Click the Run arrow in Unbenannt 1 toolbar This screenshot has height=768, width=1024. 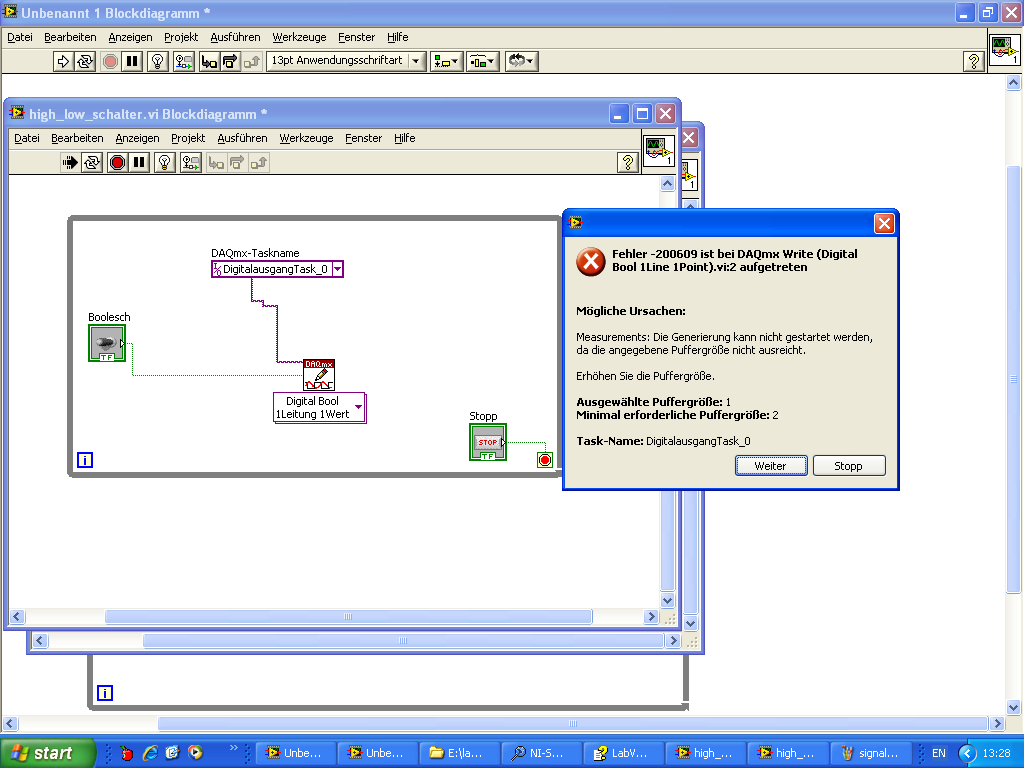coord(63,61)
